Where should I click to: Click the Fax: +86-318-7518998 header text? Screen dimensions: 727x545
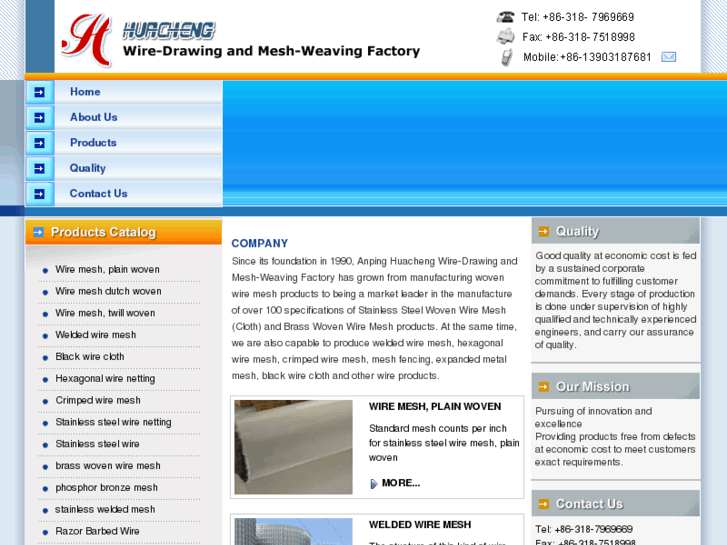pyautogui.click(x=579, y=37)
